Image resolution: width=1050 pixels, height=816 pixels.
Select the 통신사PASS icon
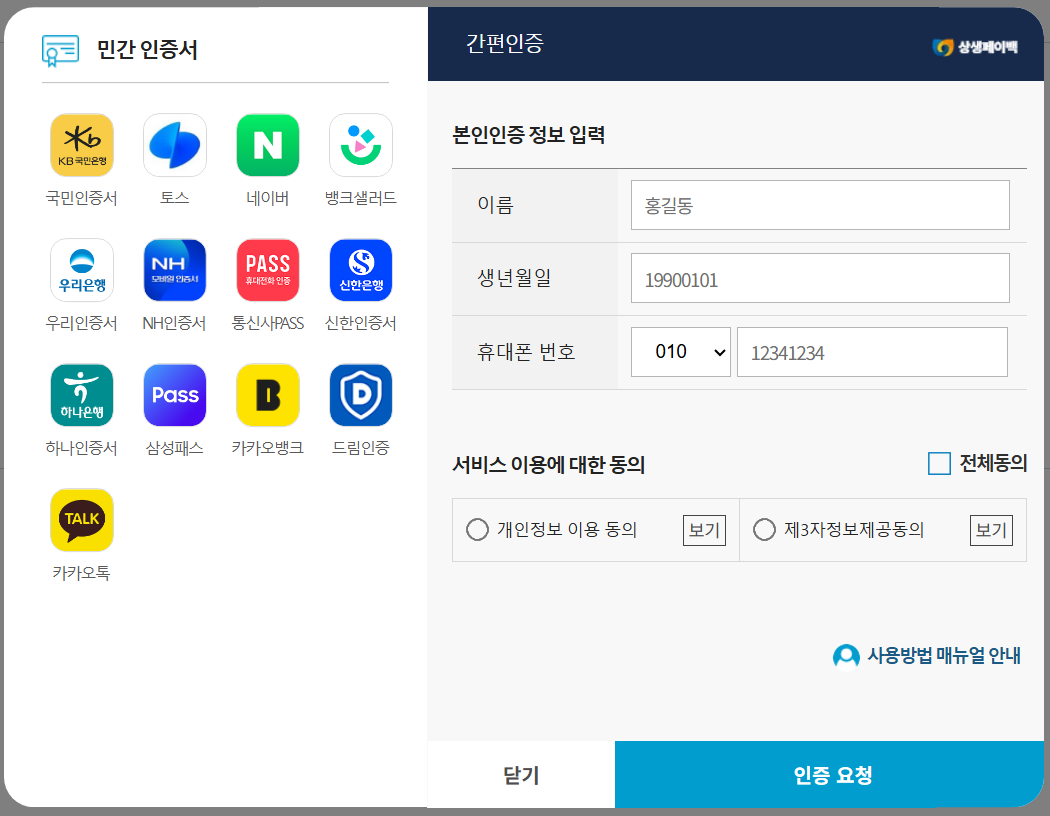[x=267, y=270]
